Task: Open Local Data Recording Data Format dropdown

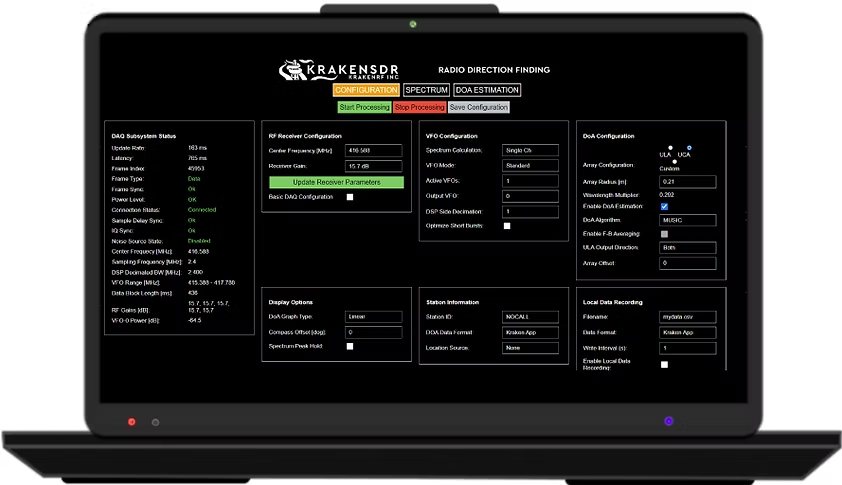Action: coord(687,332)
